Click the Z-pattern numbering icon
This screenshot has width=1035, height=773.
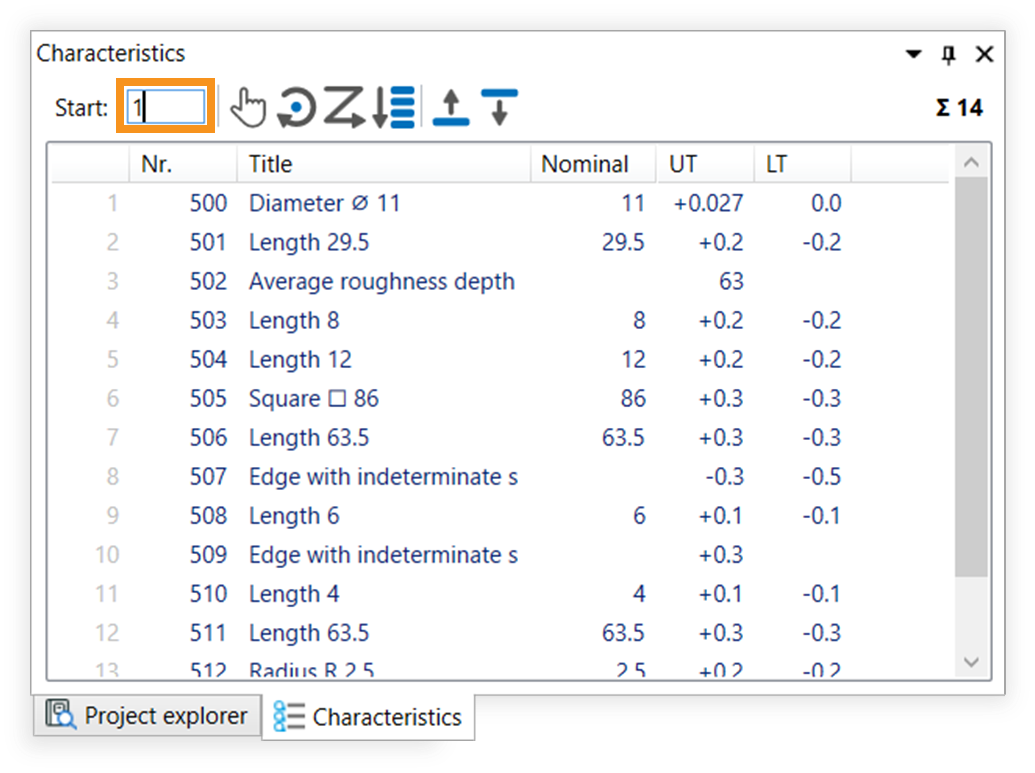tap(344, 108)
